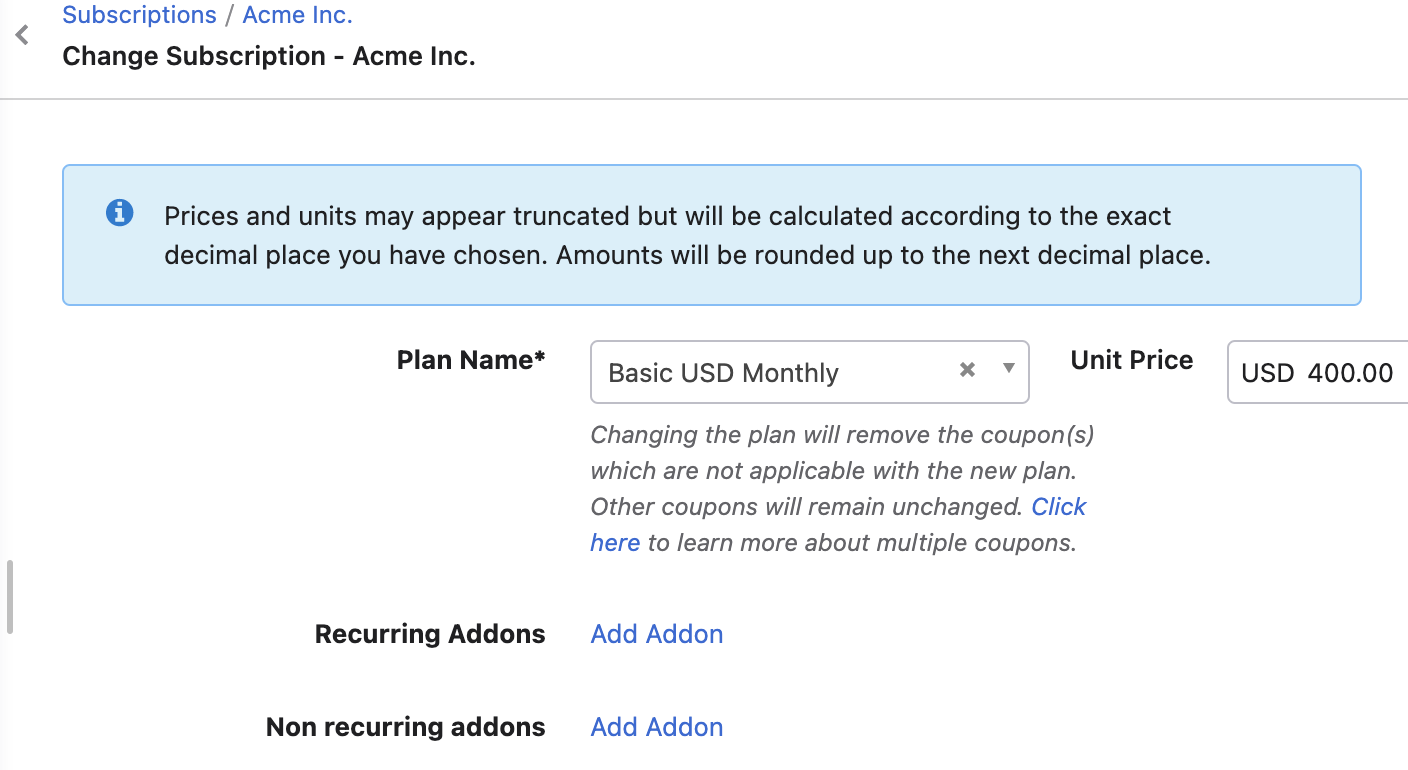Add Addon under Non recurring addons

(x=657, y=727)
